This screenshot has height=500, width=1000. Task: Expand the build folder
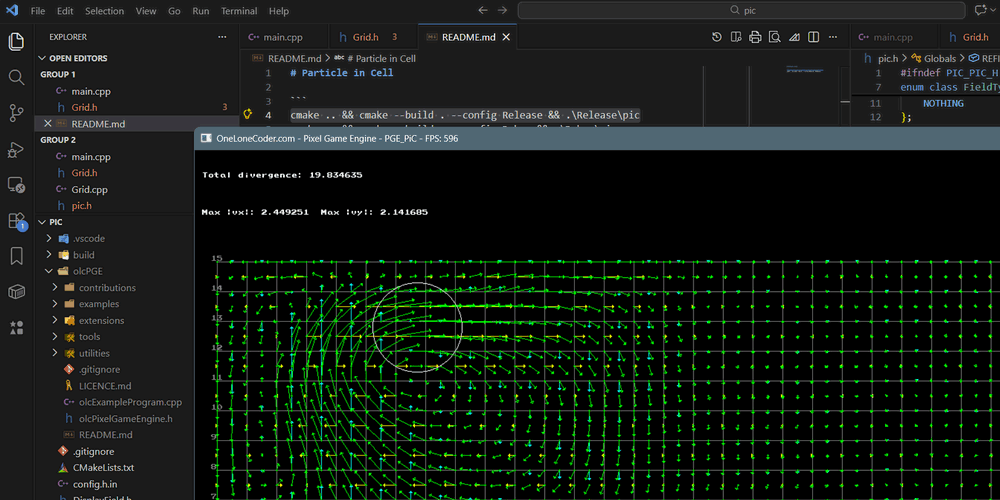click(83, 255)
